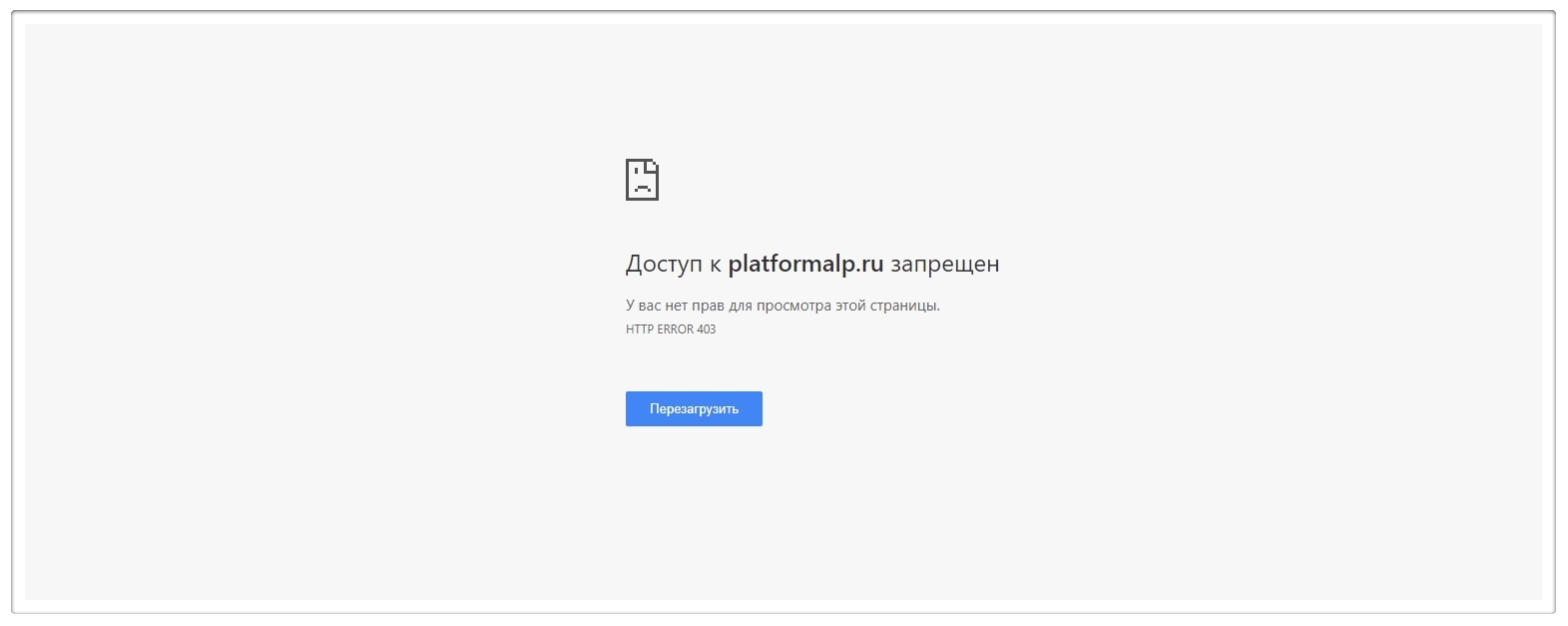This screenshot has height=626, width=1568.
Task: Click the letter У starting the description
Action: tap(630, 306)
